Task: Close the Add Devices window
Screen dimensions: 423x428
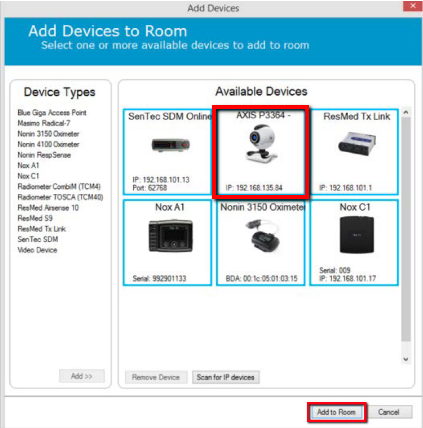Action: pyautogui.click(x=413, y=6)
